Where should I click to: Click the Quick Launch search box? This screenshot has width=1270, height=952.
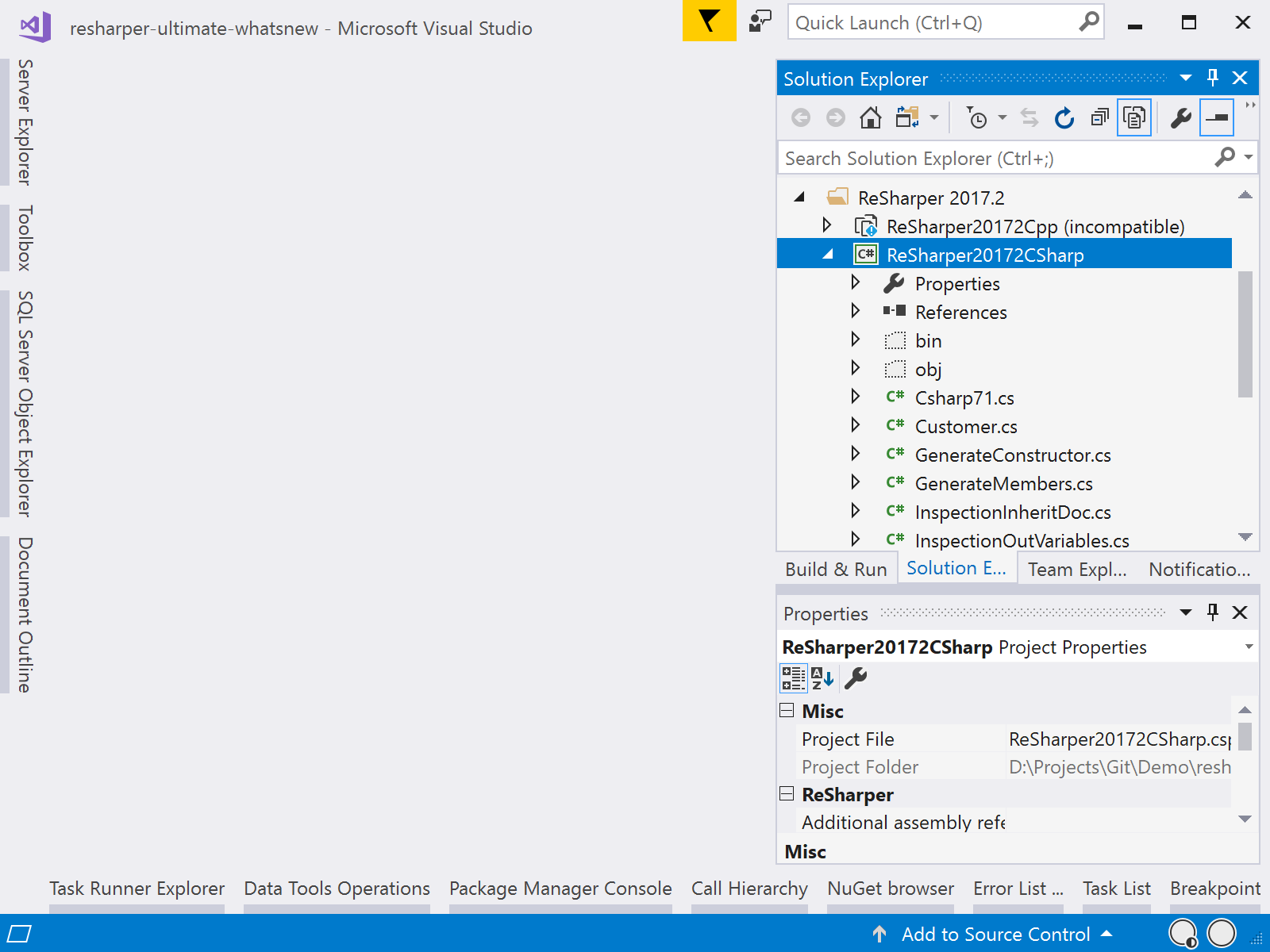(946, 22)
